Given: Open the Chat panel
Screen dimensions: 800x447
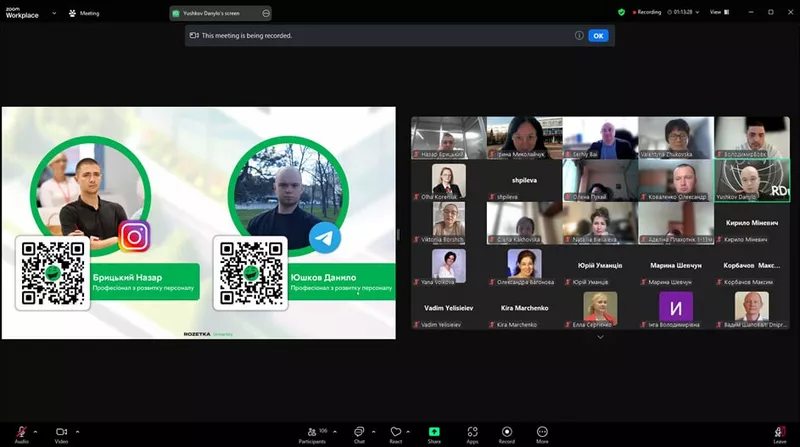Looking at the screenshot, I should pos(359,434).
